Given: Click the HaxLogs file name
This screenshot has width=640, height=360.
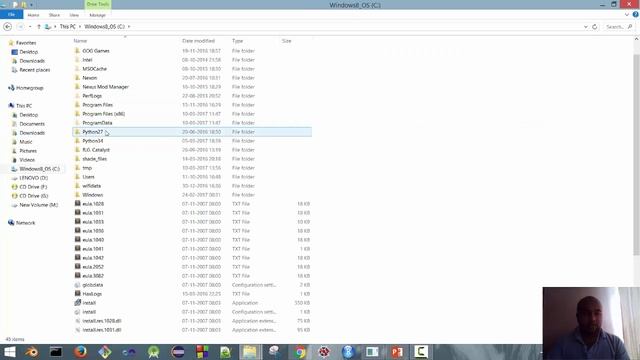Looking at the screenshot, I should point(92,294).
